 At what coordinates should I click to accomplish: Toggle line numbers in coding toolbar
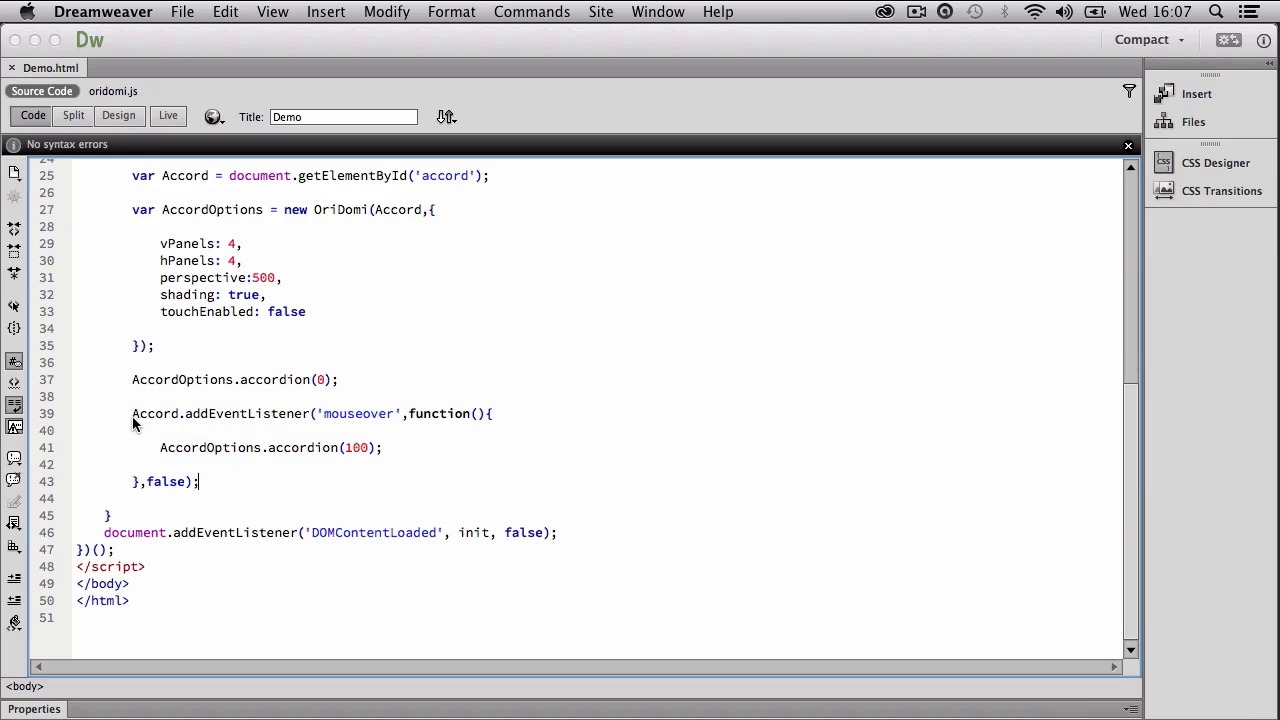click(14, 361)
